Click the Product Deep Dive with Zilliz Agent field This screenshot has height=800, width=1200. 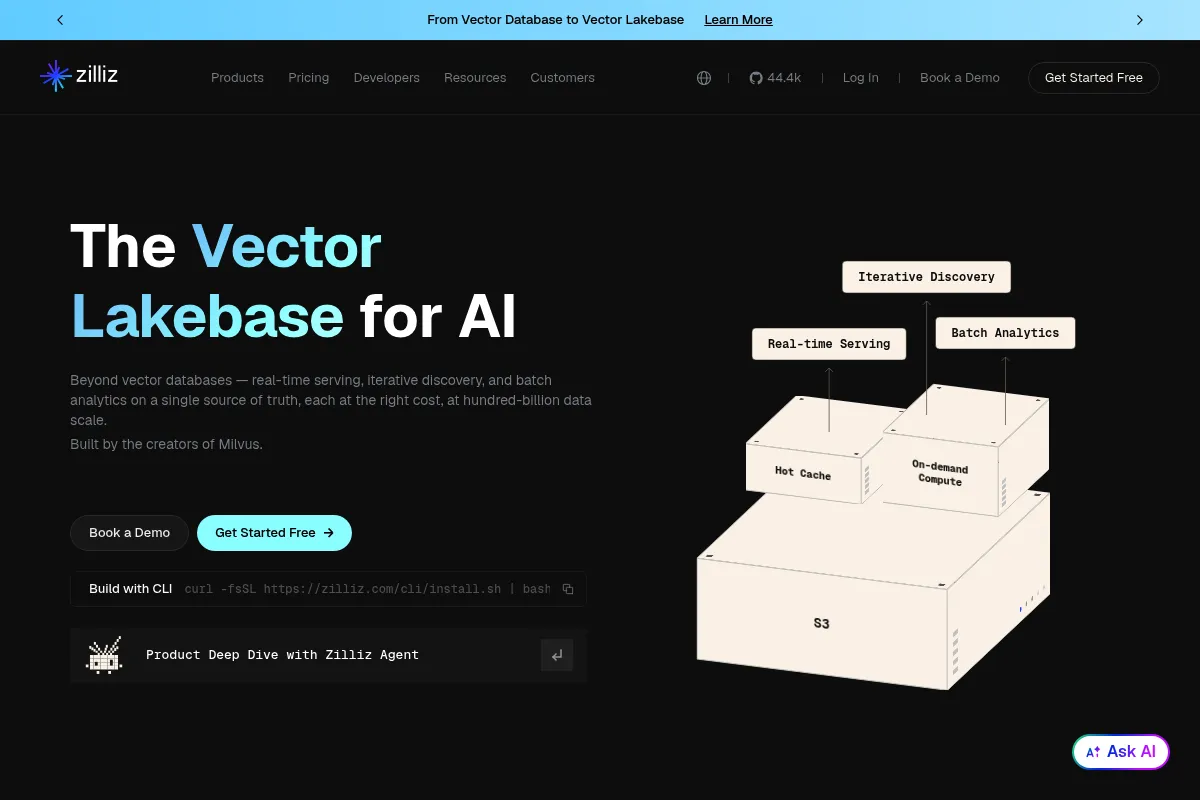(x=328, y=655)
